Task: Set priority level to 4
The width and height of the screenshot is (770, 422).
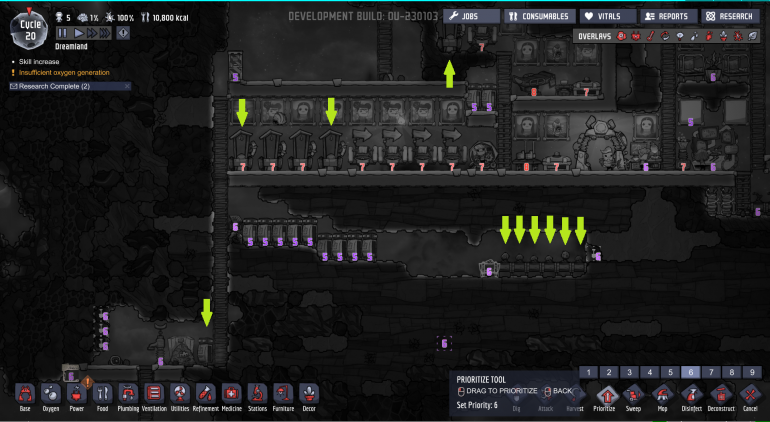Action: (650, 372)
